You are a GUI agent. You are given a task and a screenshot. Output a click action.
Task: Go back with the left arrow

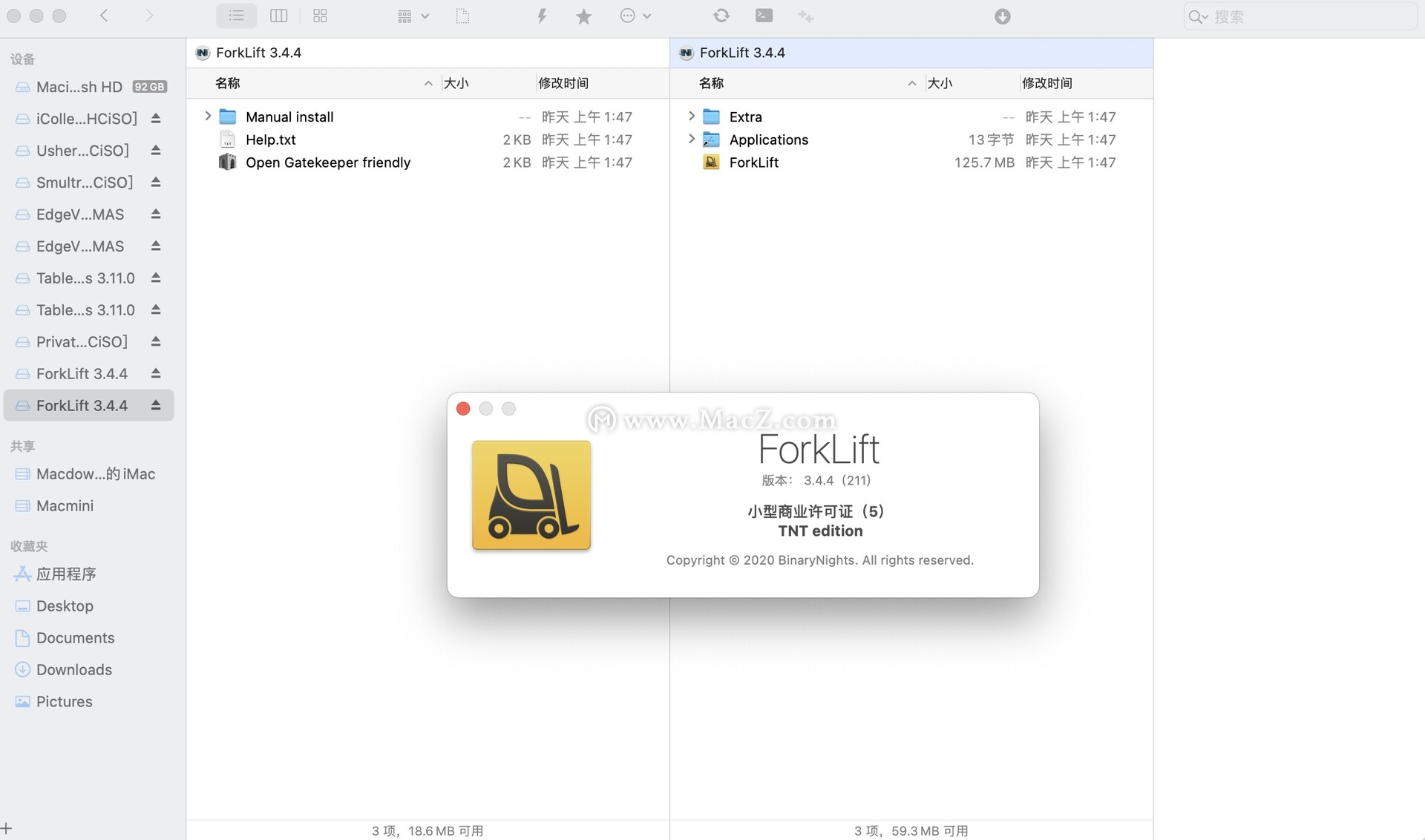[104, 16]
